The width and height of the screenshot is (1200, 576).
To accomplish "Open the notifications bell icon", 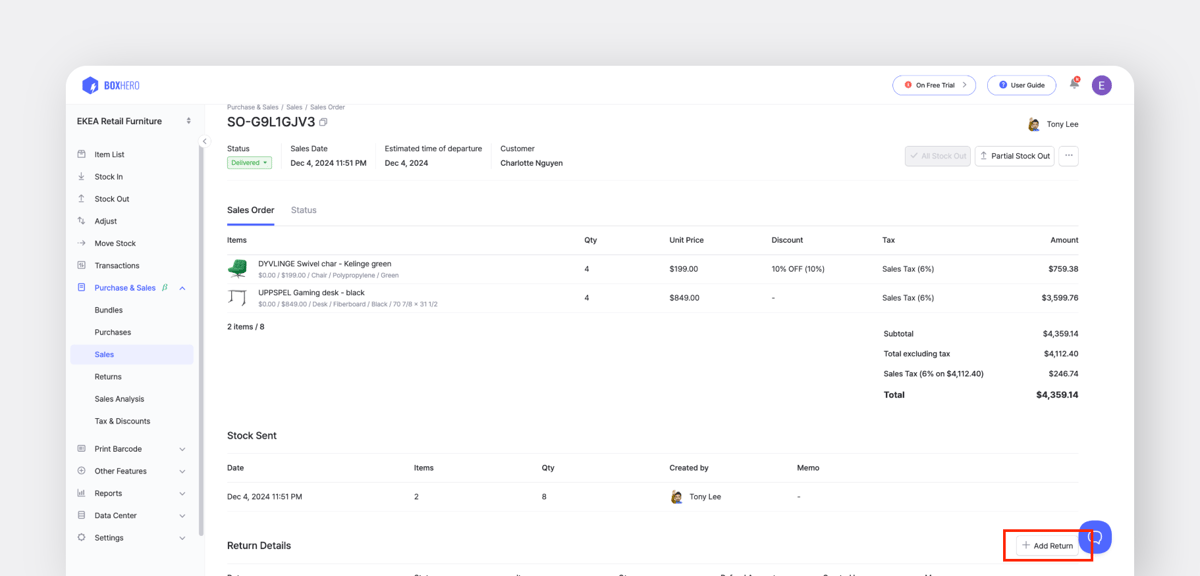I will 1074,84.
